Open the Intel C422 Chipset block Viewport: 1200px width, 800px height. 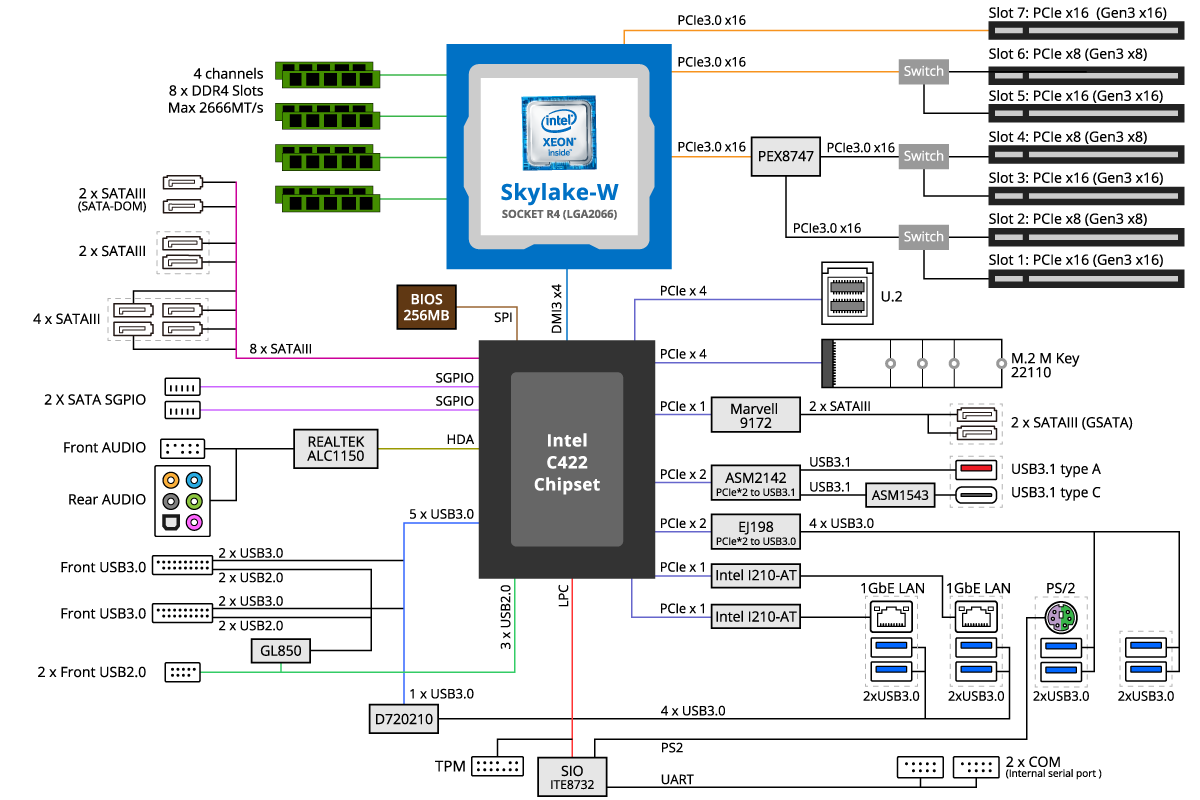tap(565, 458)
